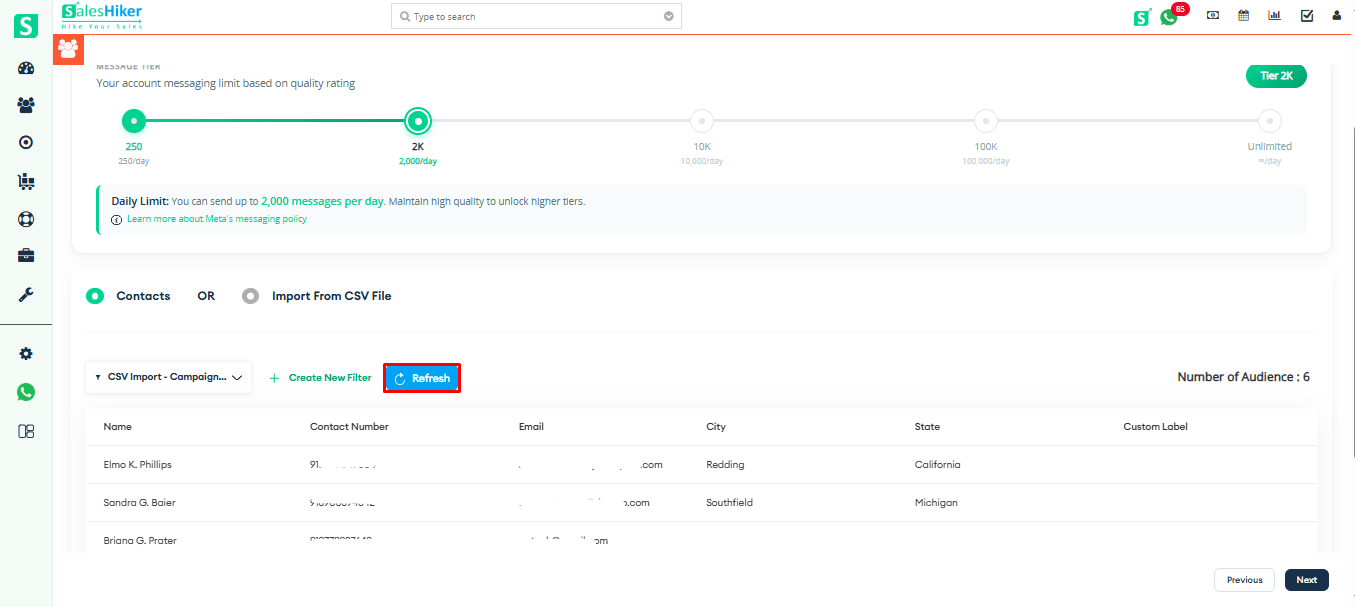Click the lifebuoy support icon in sidebar

(x=26, y=219)
